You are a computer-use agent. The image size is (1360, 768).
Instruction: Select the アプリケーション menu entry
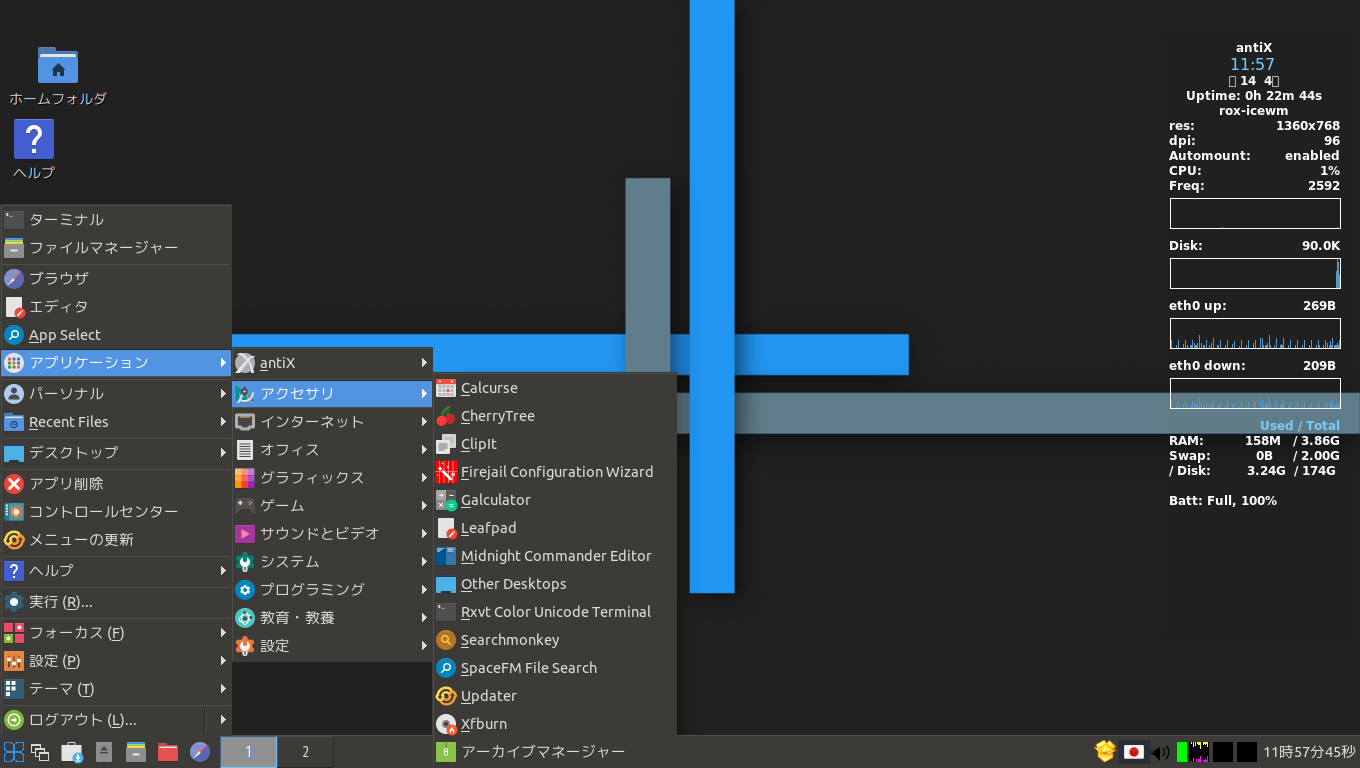coord(116,363)
